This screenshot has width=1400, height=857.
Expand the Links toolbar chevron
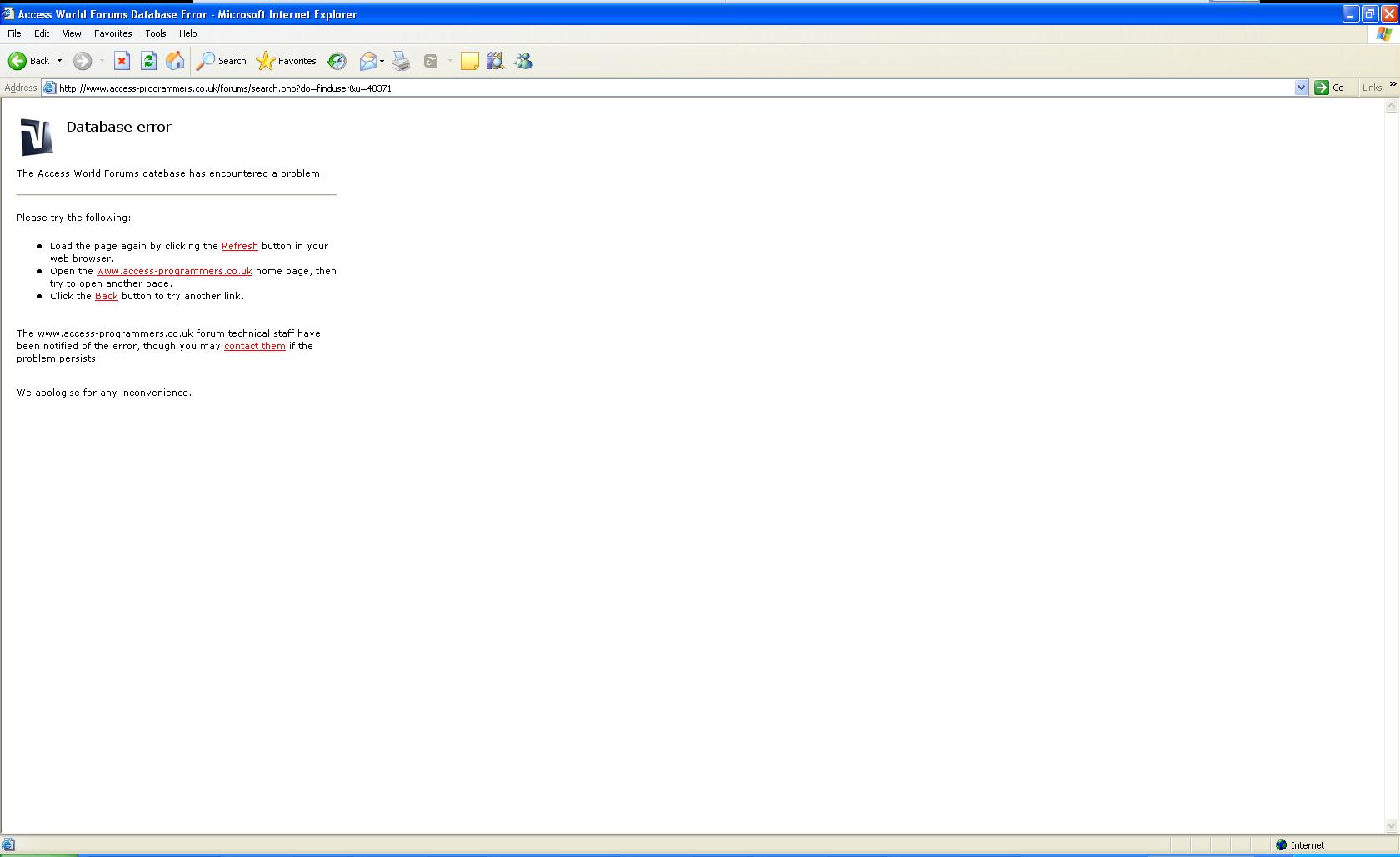click(1392, 84)
